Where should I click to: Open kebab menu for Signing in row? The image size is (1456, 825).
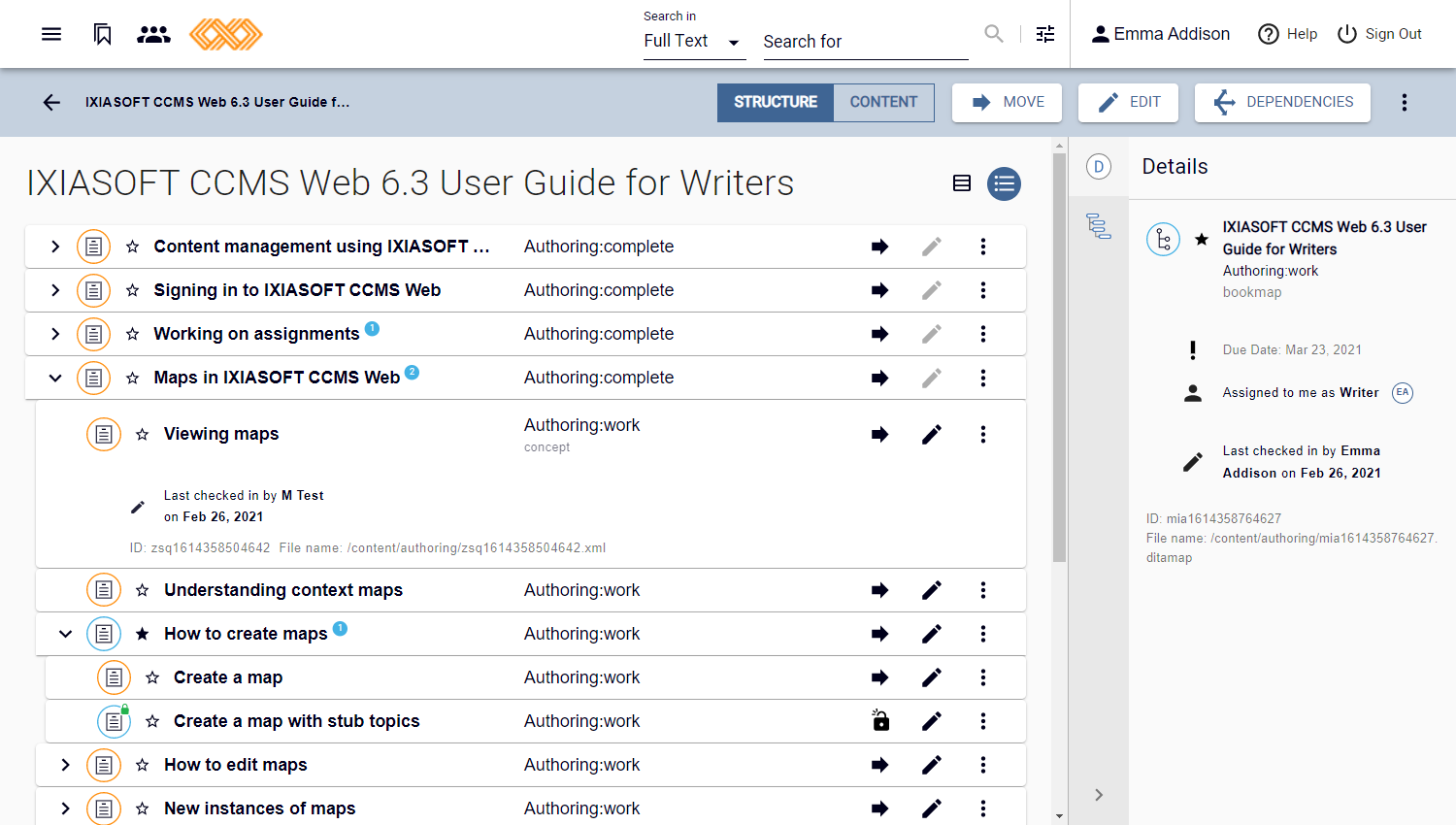(983, 290)
